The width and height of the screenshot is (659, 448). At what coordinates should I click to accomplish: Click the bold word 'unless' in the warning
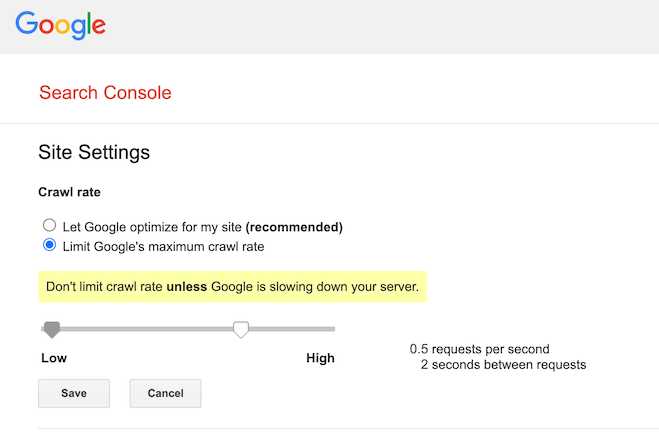(x=187, y=287)
